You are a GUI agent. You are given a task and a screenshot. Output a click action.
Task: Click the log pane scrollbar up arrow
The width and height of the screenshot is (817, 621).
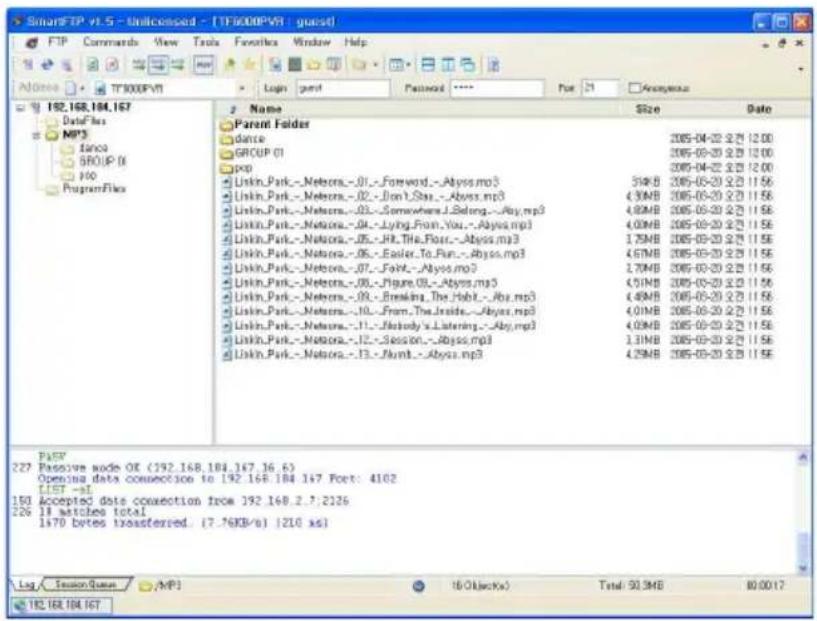[x=803, y=457]
